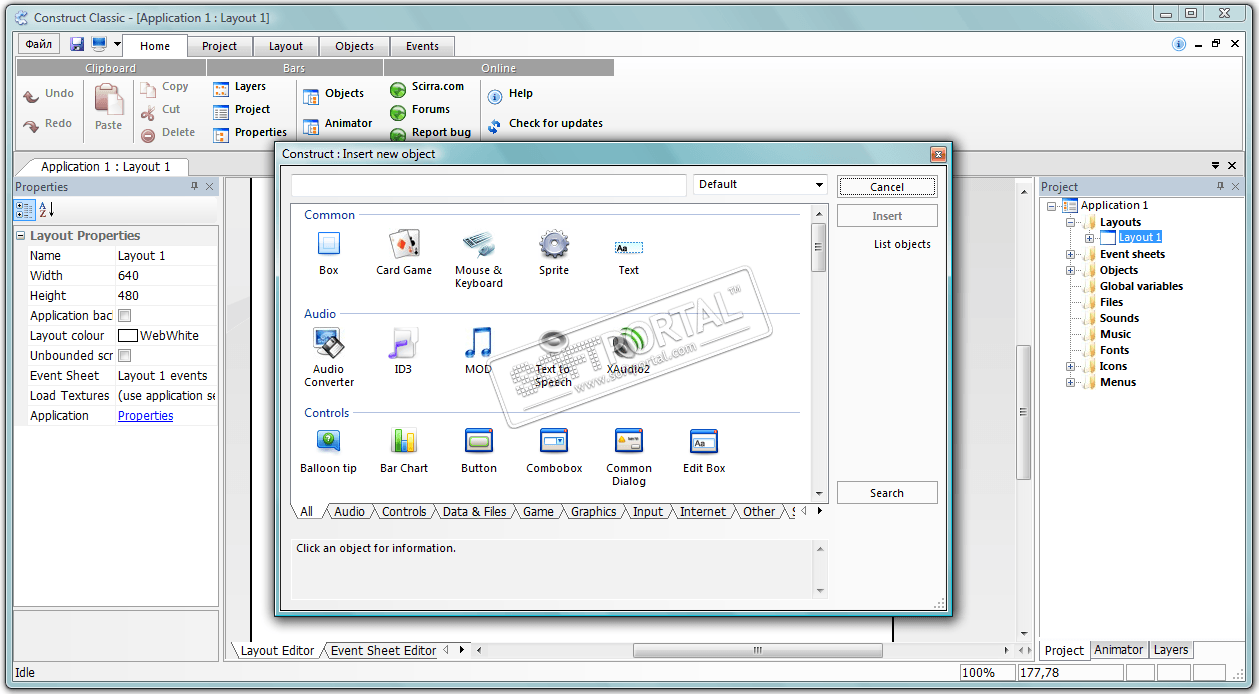This screenshot has width=1259, height=694.
Task: Click the Paste clipboard icon
Action: [108, 100]
